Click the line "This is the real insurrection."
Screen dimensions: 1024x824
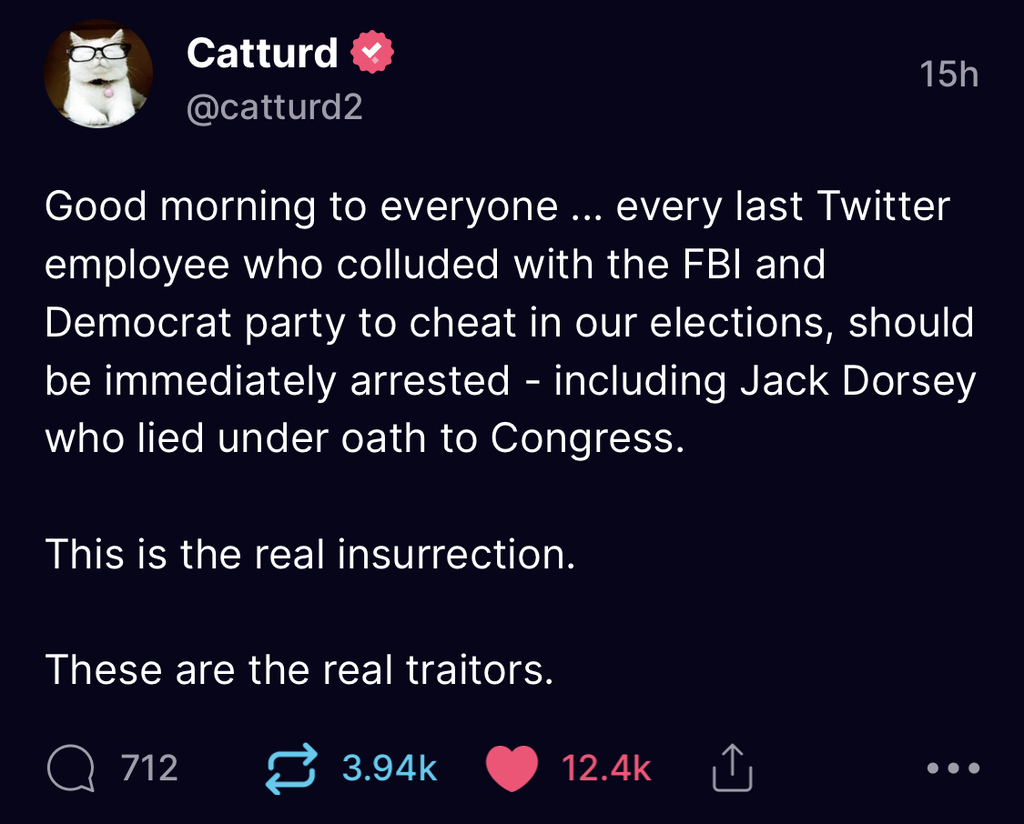(310, 554)
